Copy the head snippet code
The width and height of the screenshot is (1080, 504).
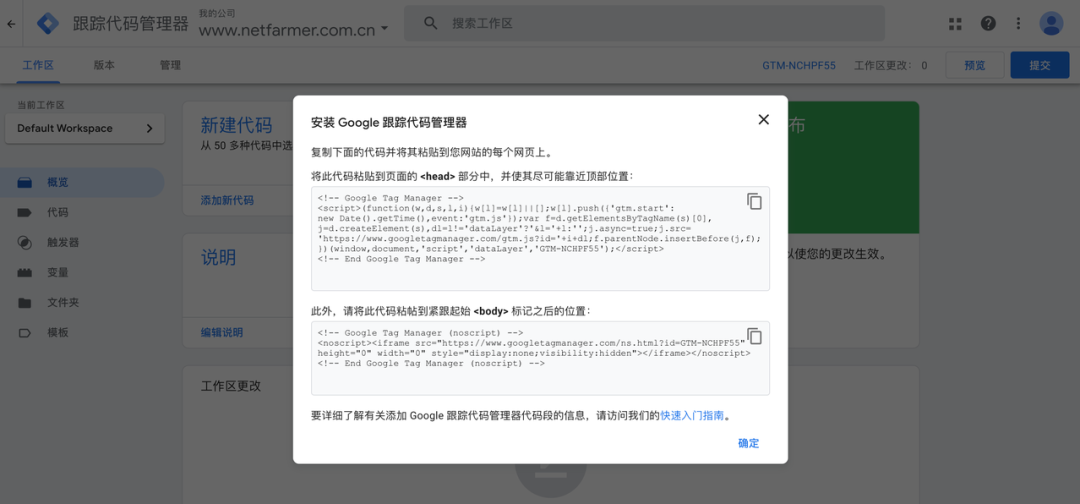click(754, 201)
